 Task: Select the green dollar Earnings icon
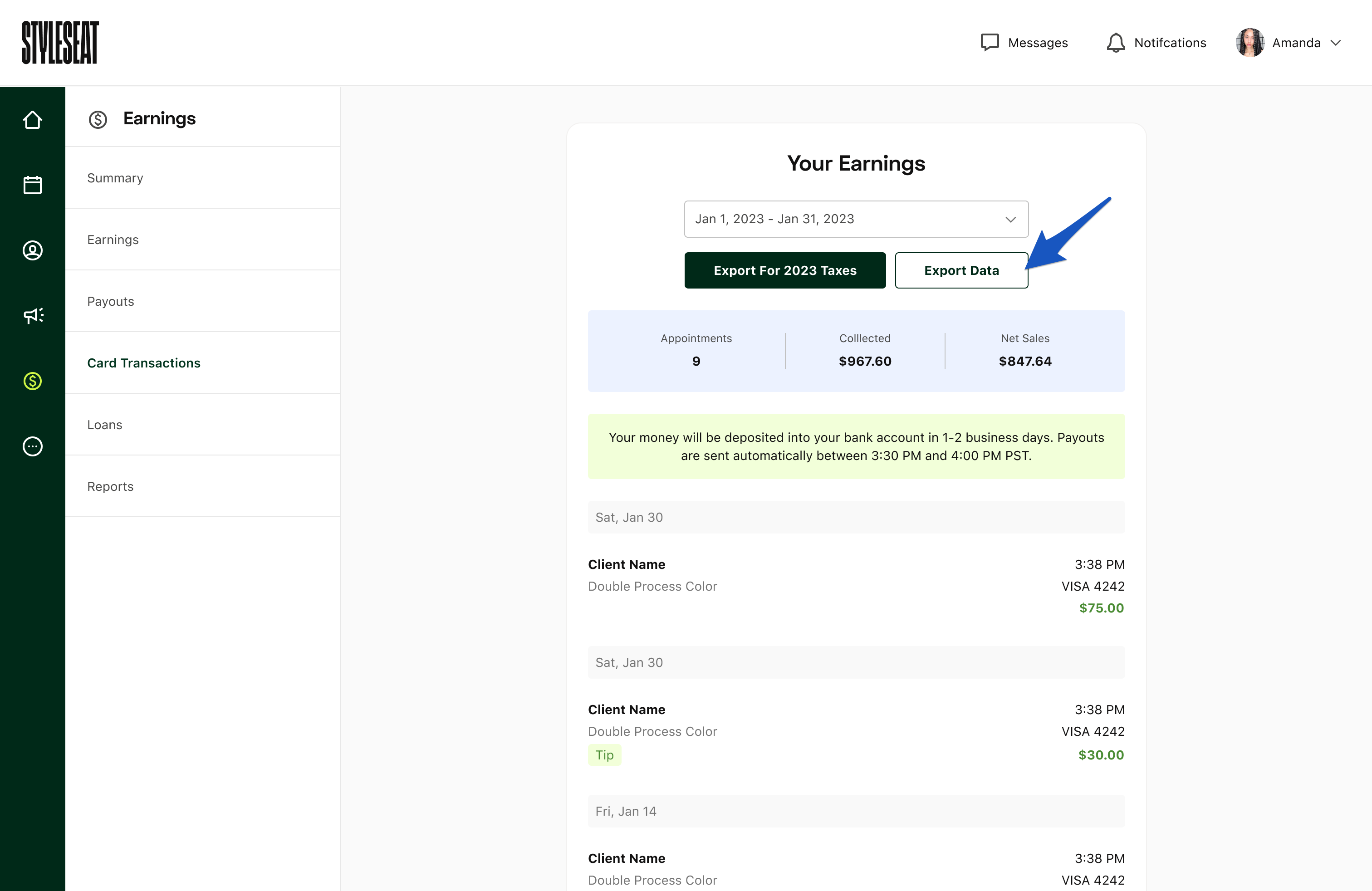32,381
